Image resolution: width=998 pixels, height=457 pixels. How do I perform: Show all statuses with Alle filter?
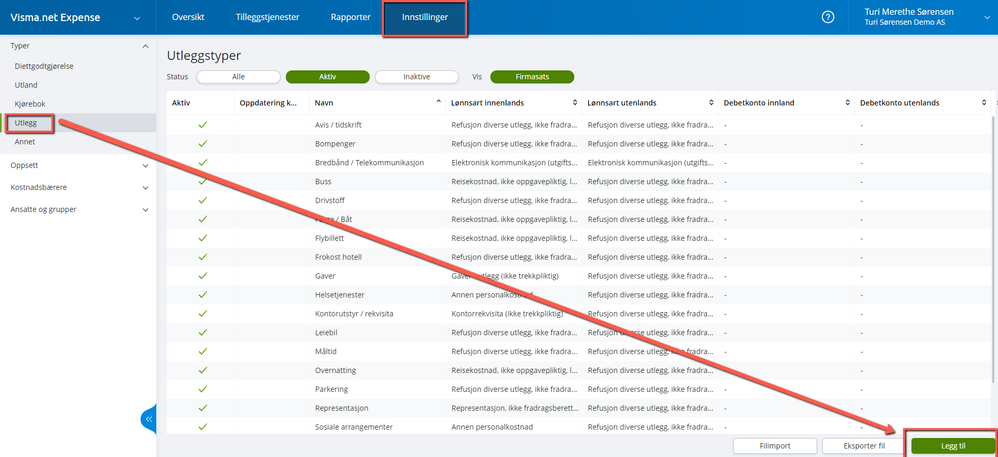238,76
